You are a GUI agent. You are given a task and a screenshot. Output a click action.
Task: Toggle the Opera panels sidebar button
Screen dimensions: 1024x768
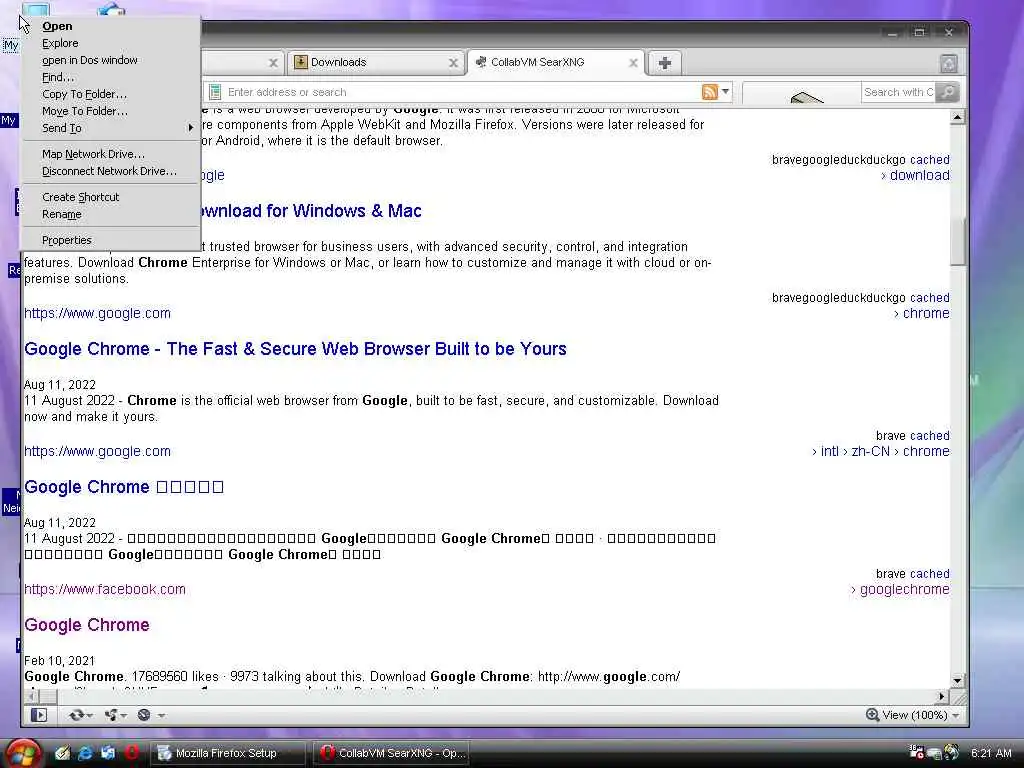(39, 715)
